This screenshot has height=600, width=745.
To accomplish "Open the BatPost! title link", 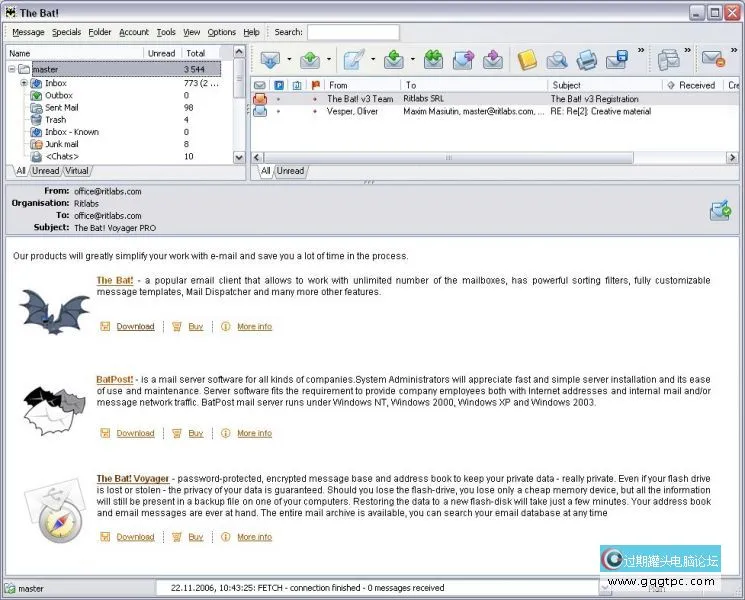I will (x=115, y=380).
